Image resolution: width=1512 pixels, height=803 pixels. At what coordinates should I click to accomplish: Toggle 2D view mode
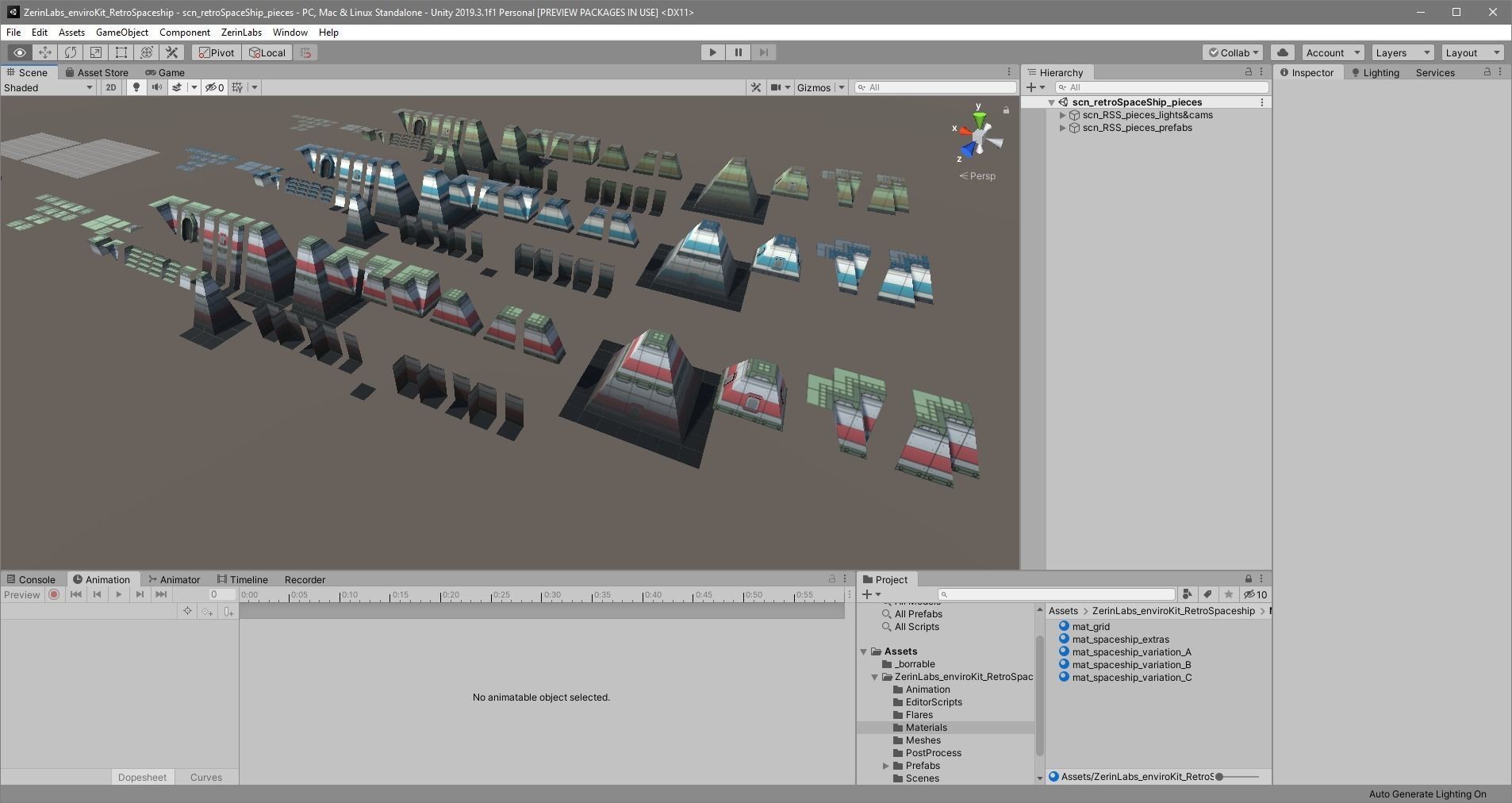pyautogui.click(x=111, y=87)
